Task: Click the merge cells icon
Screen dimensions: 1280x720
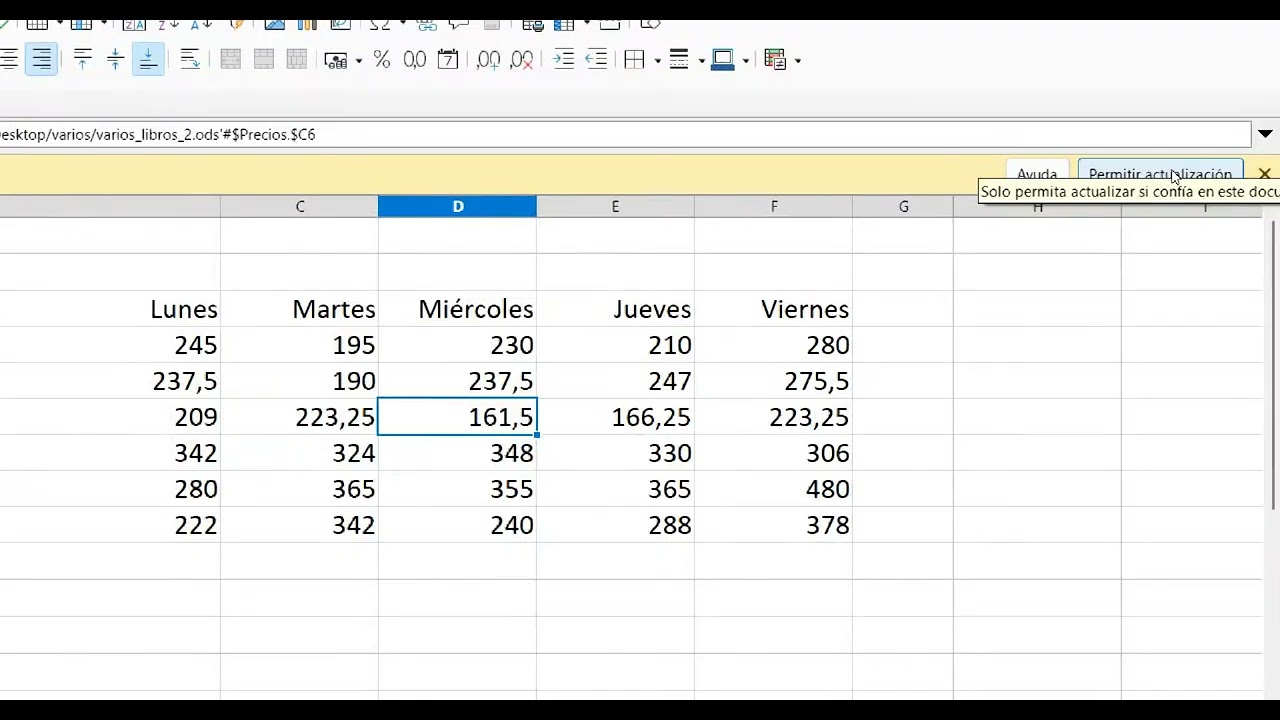Action: pos(264,60)
